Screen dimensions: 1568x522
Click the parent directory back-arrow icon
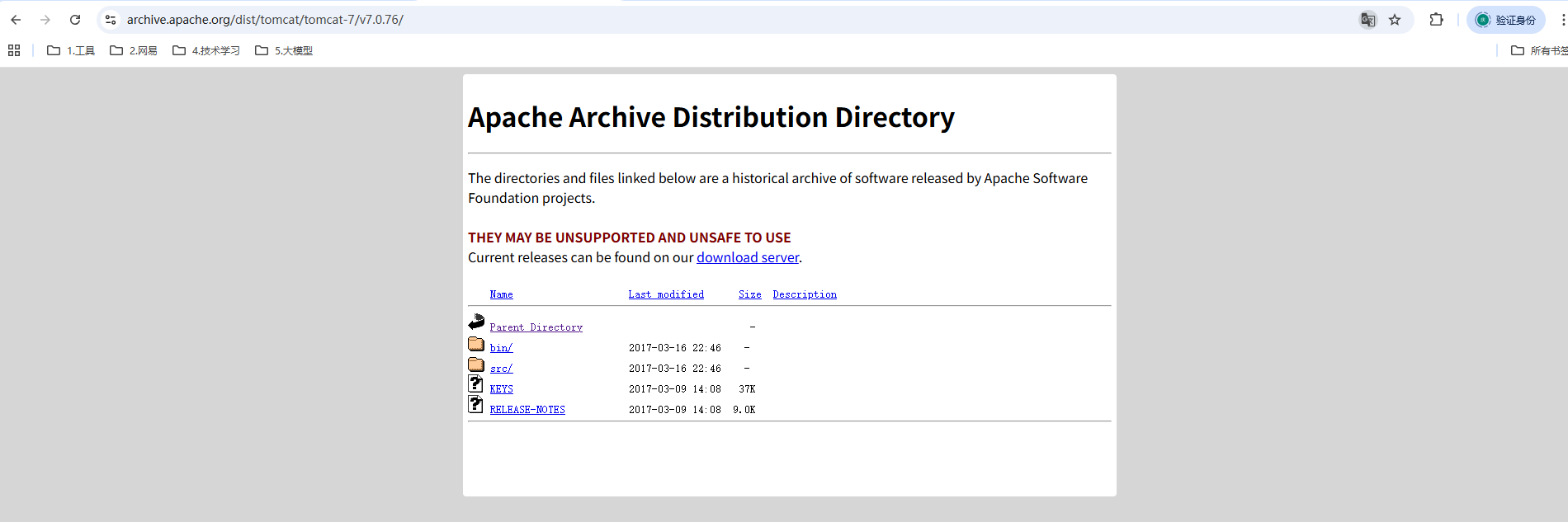pyautogui.click(x=476, y=322)
